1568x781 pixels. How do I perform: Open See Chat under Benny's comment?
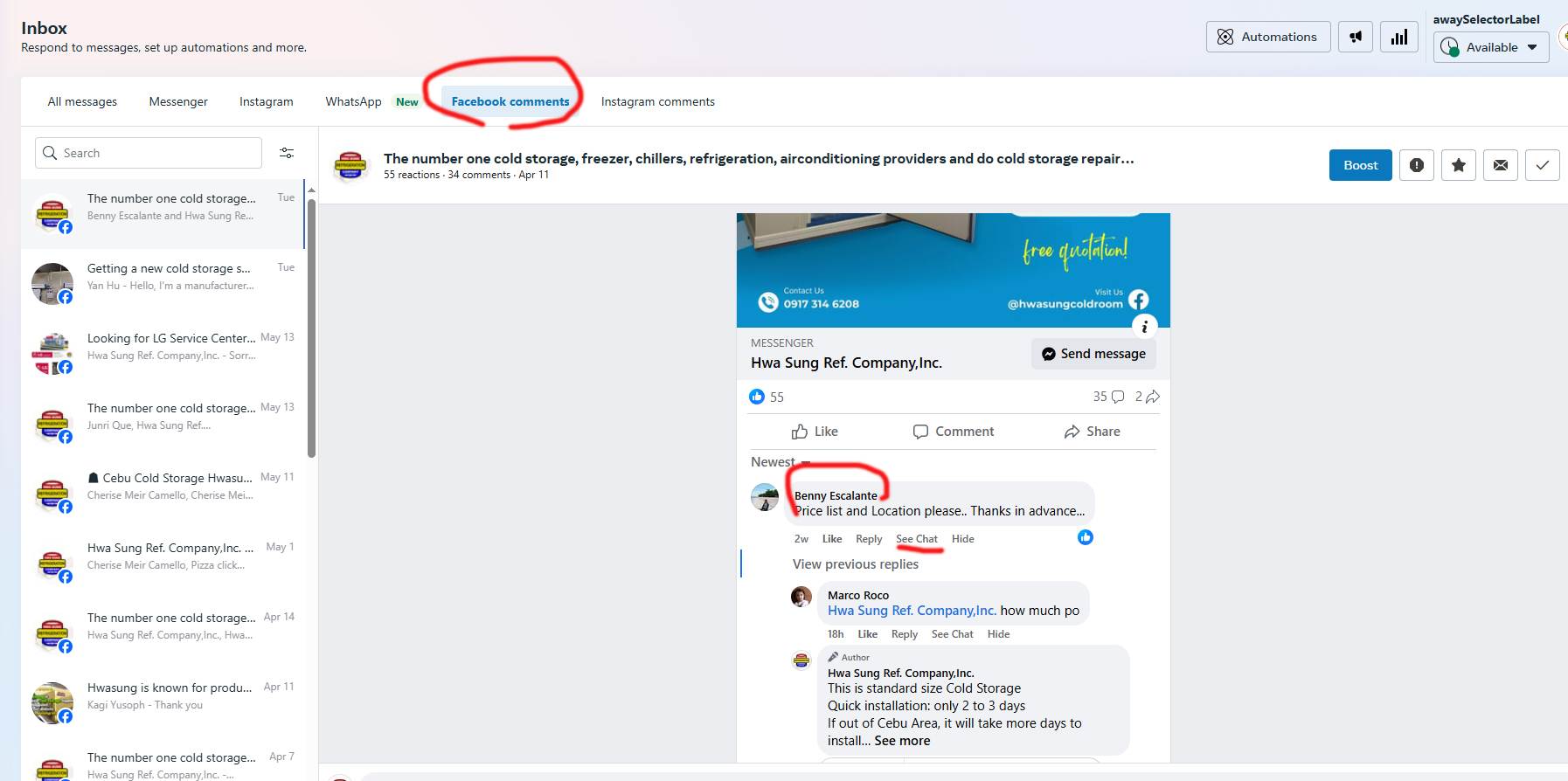917,539
